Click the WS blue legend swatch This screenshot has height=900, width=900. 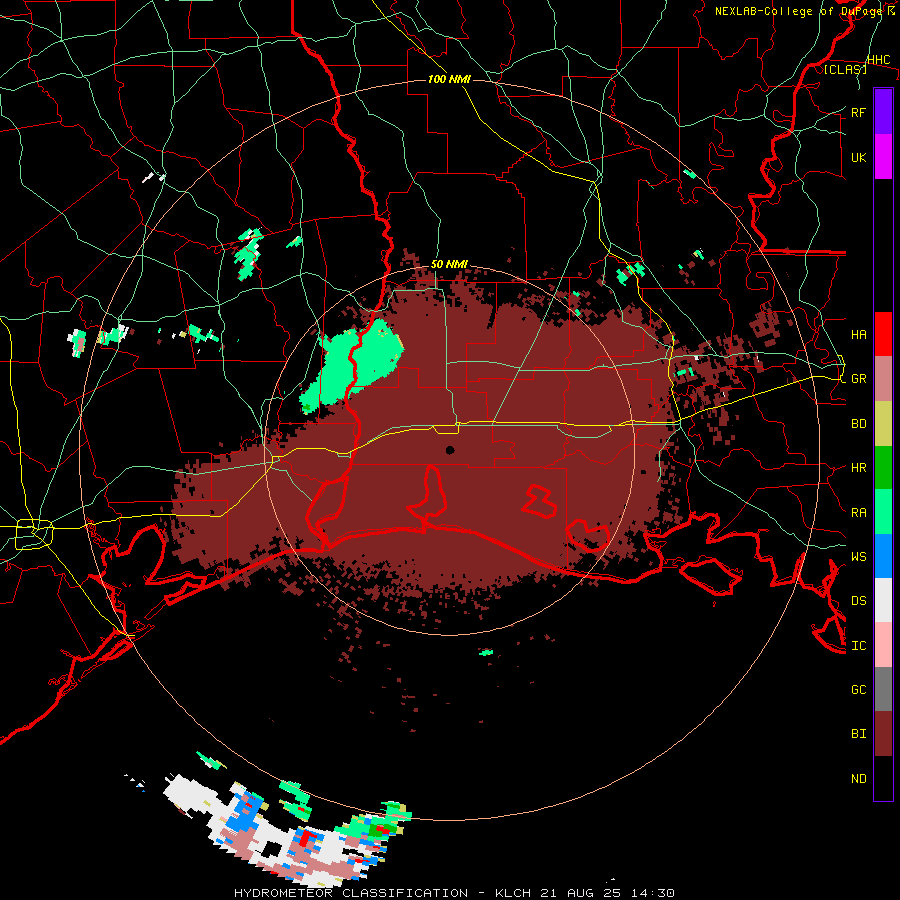click(x=883, y=556)
